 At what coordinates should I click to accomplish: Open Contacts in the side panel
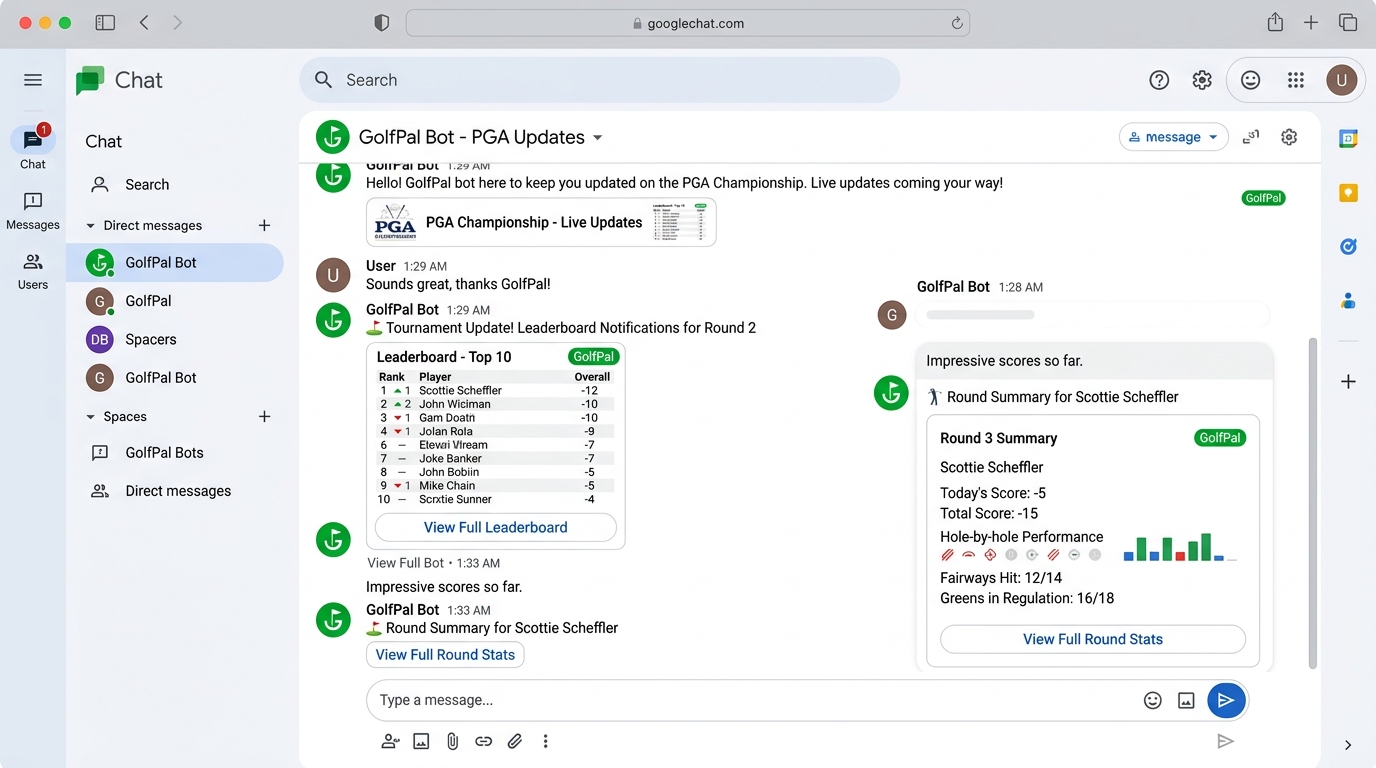coord(1348,300)
